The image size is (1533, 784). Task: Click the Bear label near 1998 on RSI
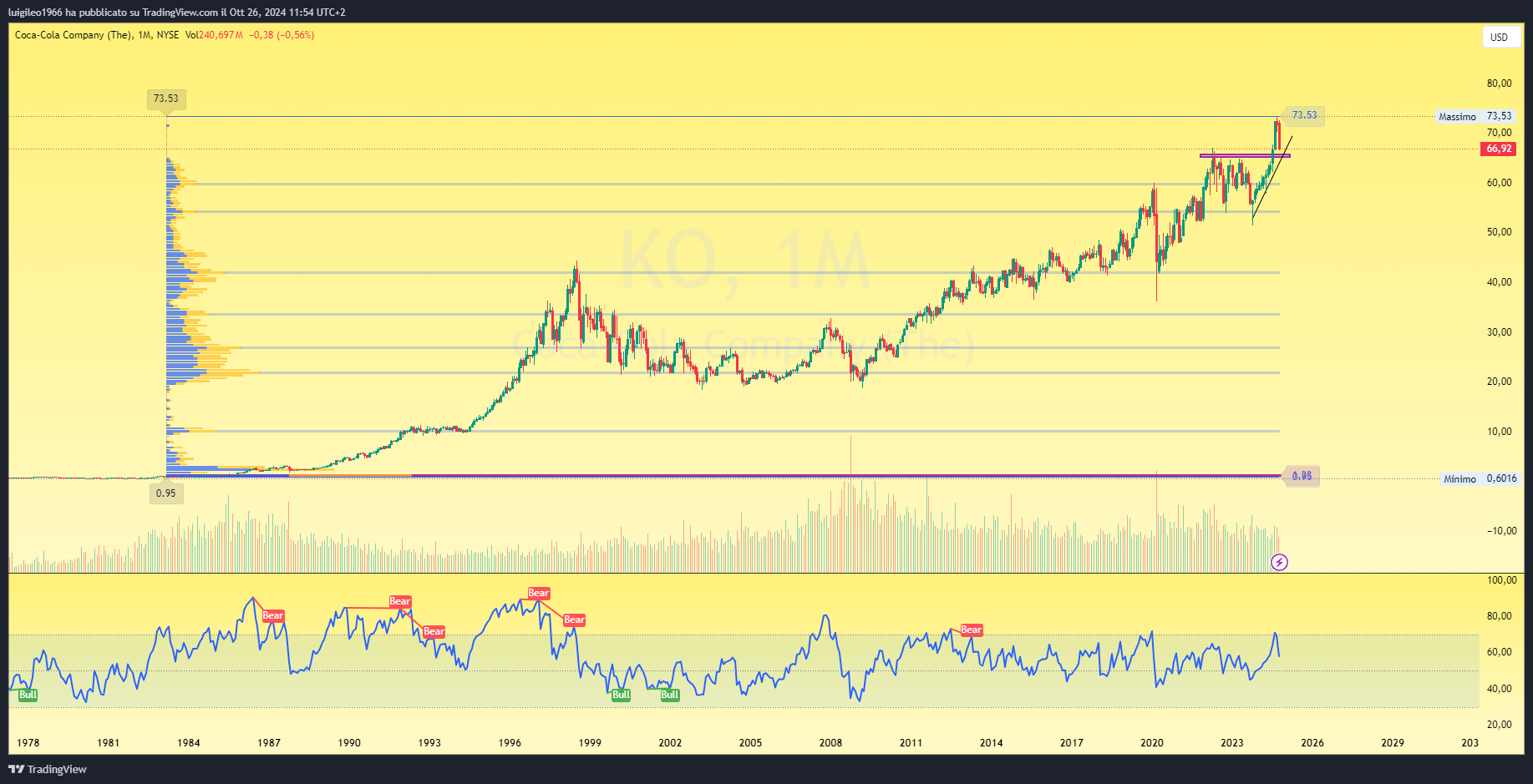[x=575, y=620]
